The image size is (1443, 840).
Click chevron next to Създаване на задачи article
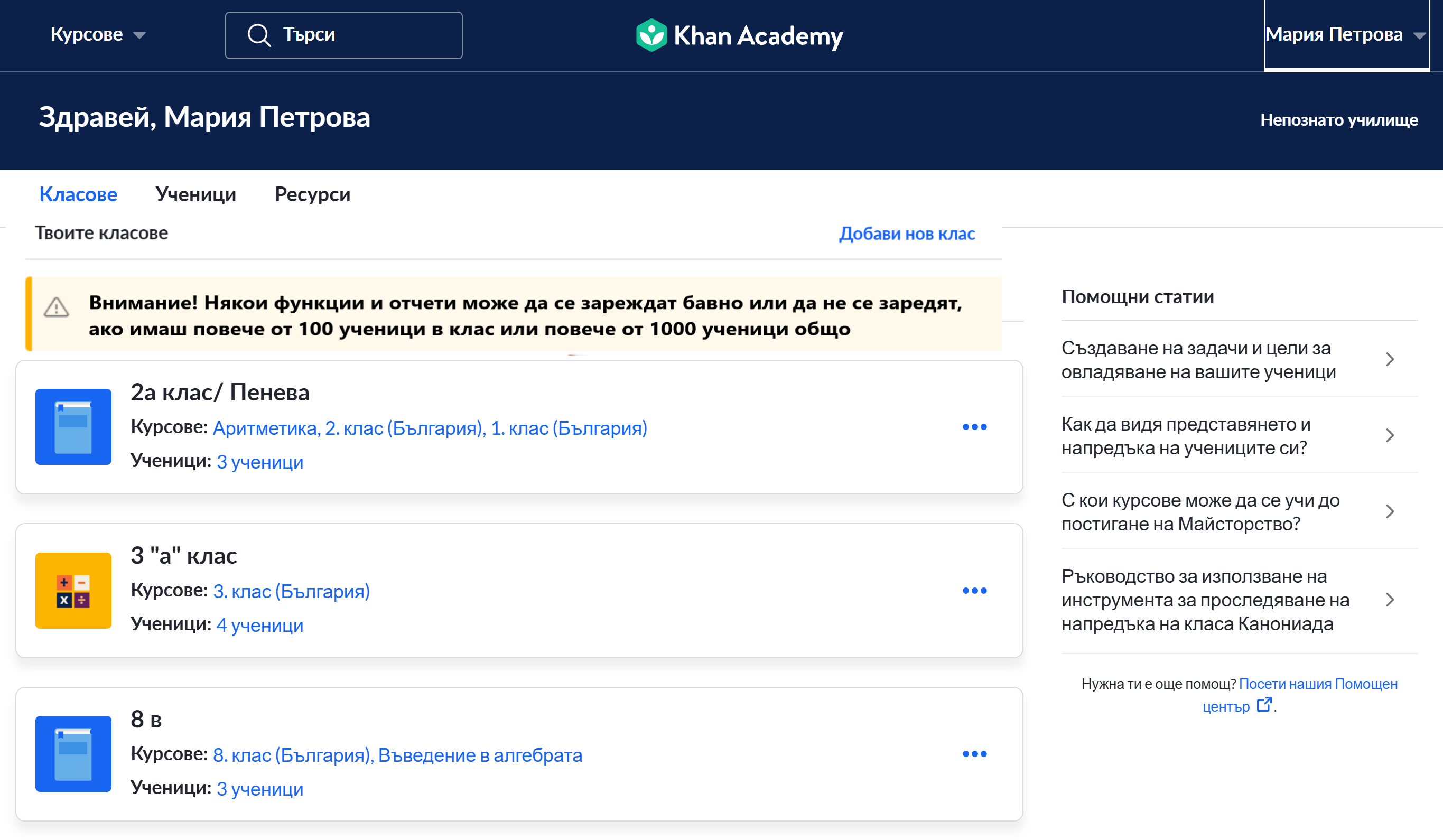pos(1390,360)
